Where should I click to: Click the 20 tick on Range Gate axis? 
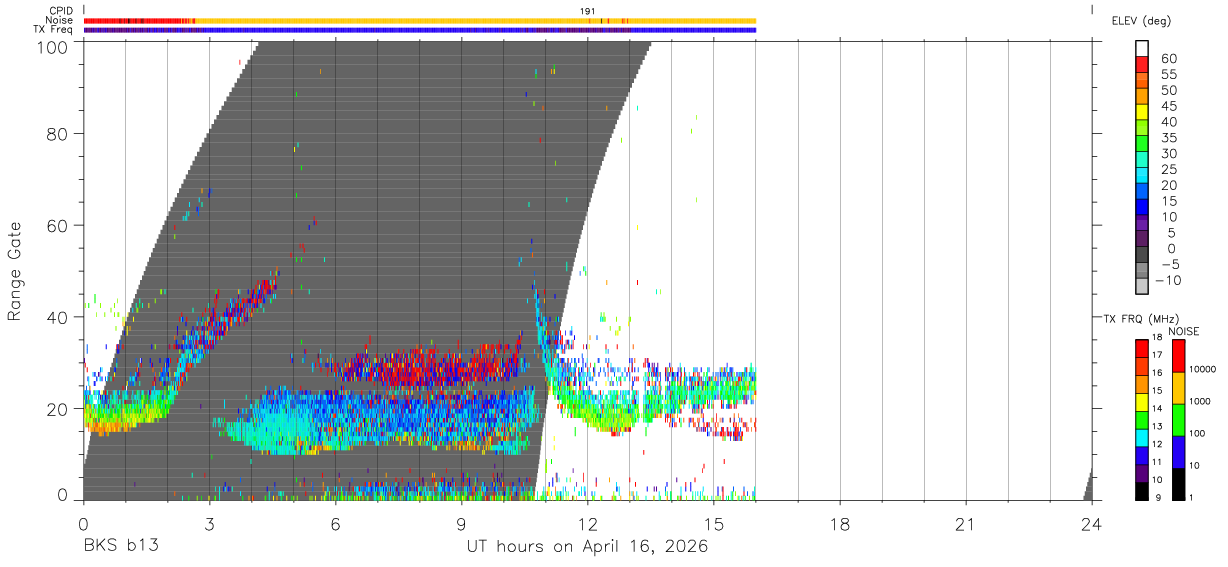pyautogui.click(x=58, y=409)
